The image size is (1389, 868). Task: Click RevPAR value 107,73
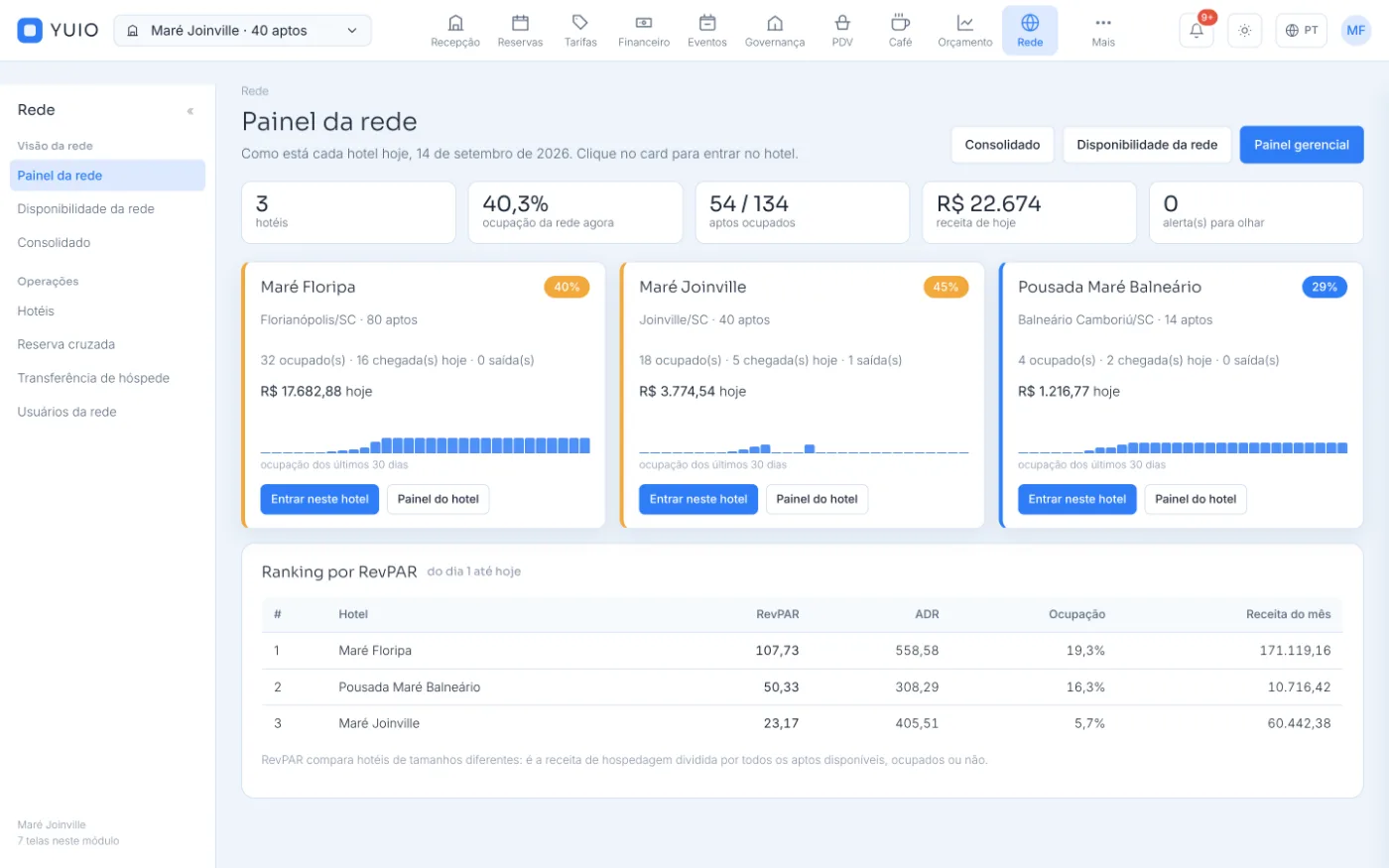pyautogui.click(x=777, y=651)
